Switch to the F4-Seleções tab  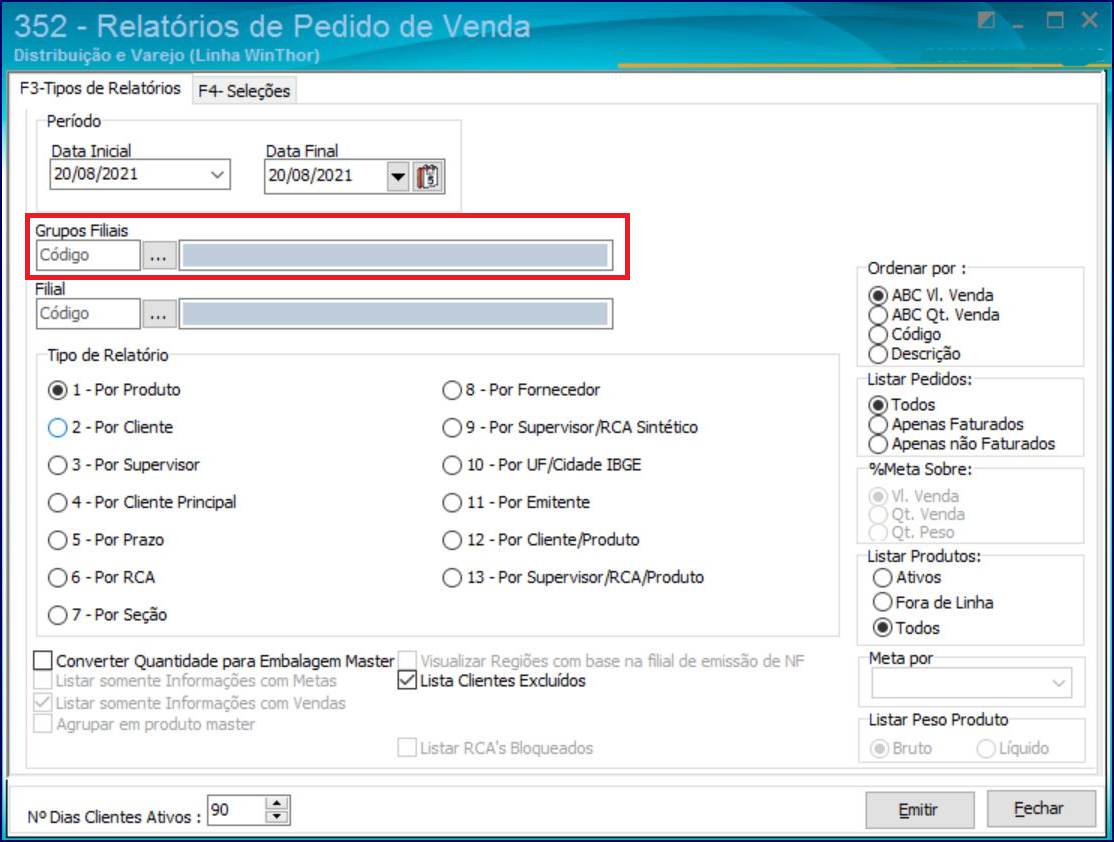[x=244, y=91]
